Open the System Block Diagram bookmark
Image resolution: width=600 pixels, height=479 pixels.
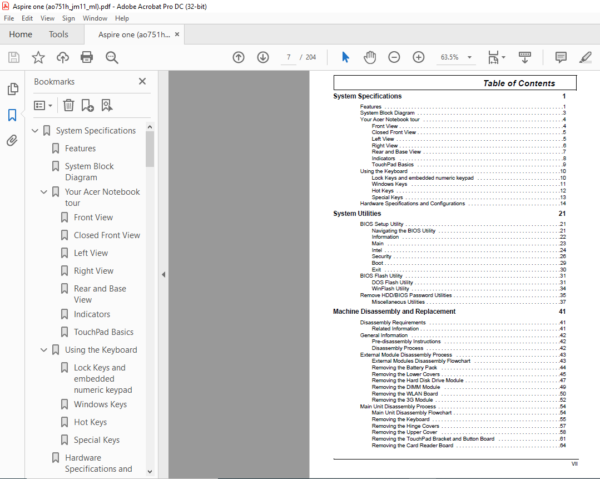pyautogui.click(x=89, y=172)
